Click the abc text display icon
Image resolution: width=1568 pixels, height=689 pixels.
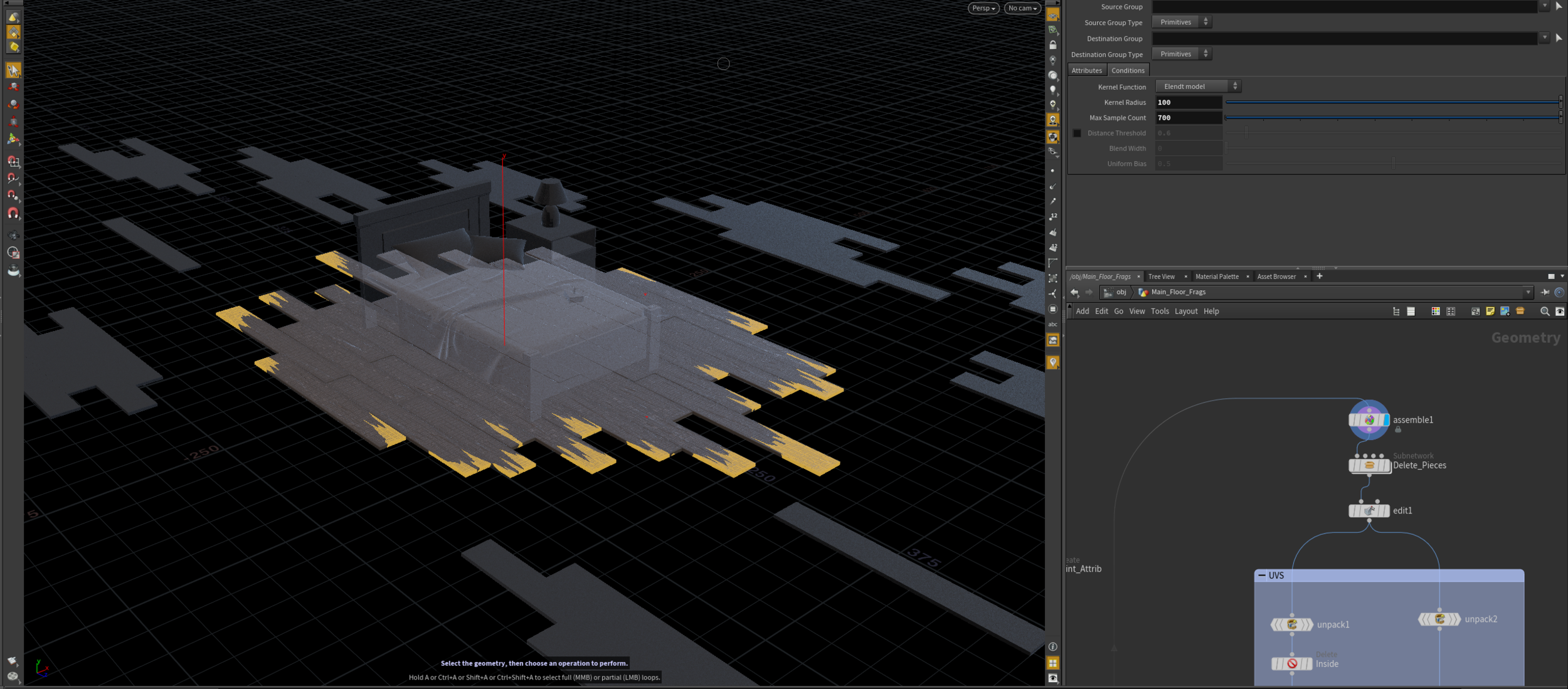[x=1053, y=325]
